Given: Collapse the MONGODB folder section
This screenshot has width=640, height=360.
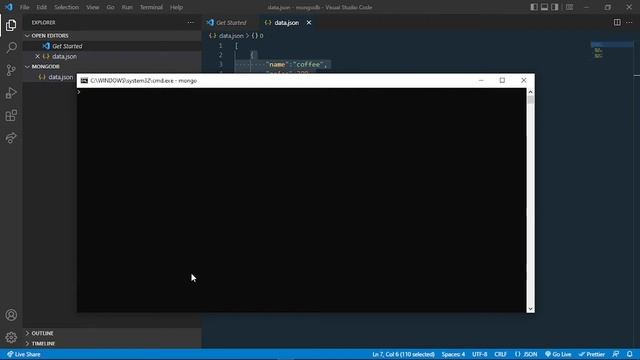Looking at the screenshot, I should 45,67.
